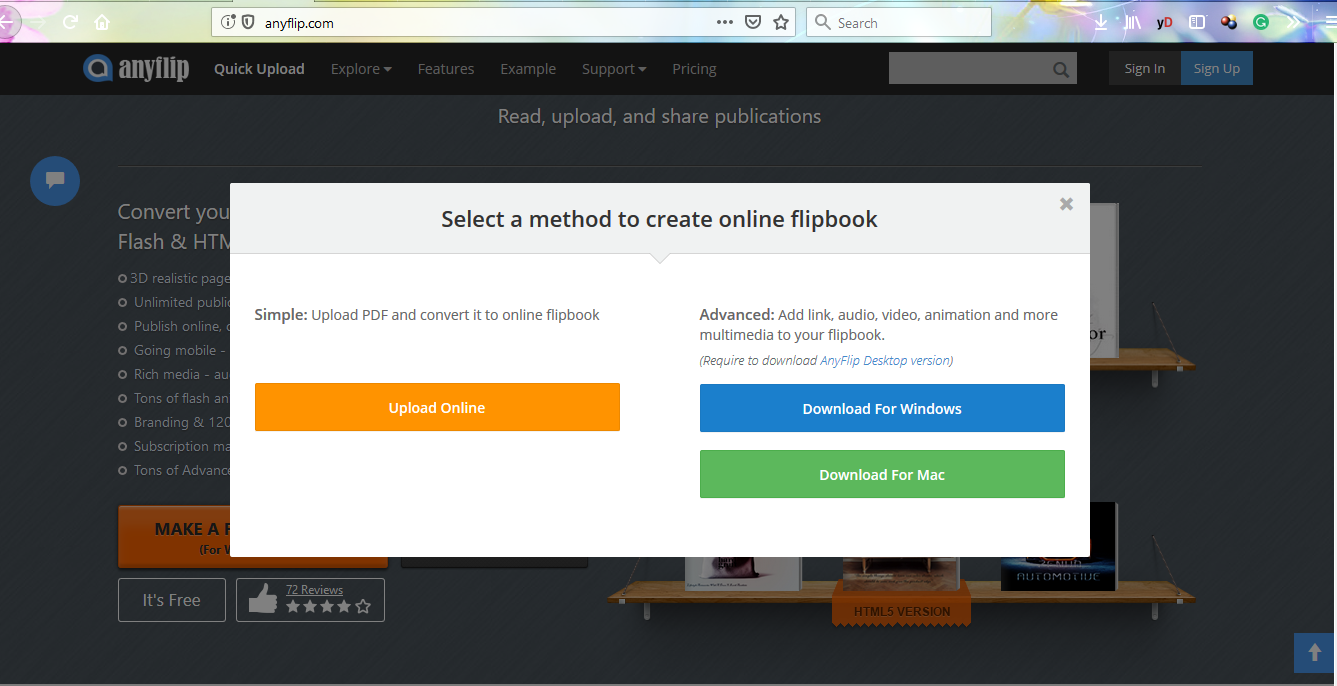Click the thumbs-up reviews icon
The height and width of the screenshot is (686, 1337).
tap(263, 599)
